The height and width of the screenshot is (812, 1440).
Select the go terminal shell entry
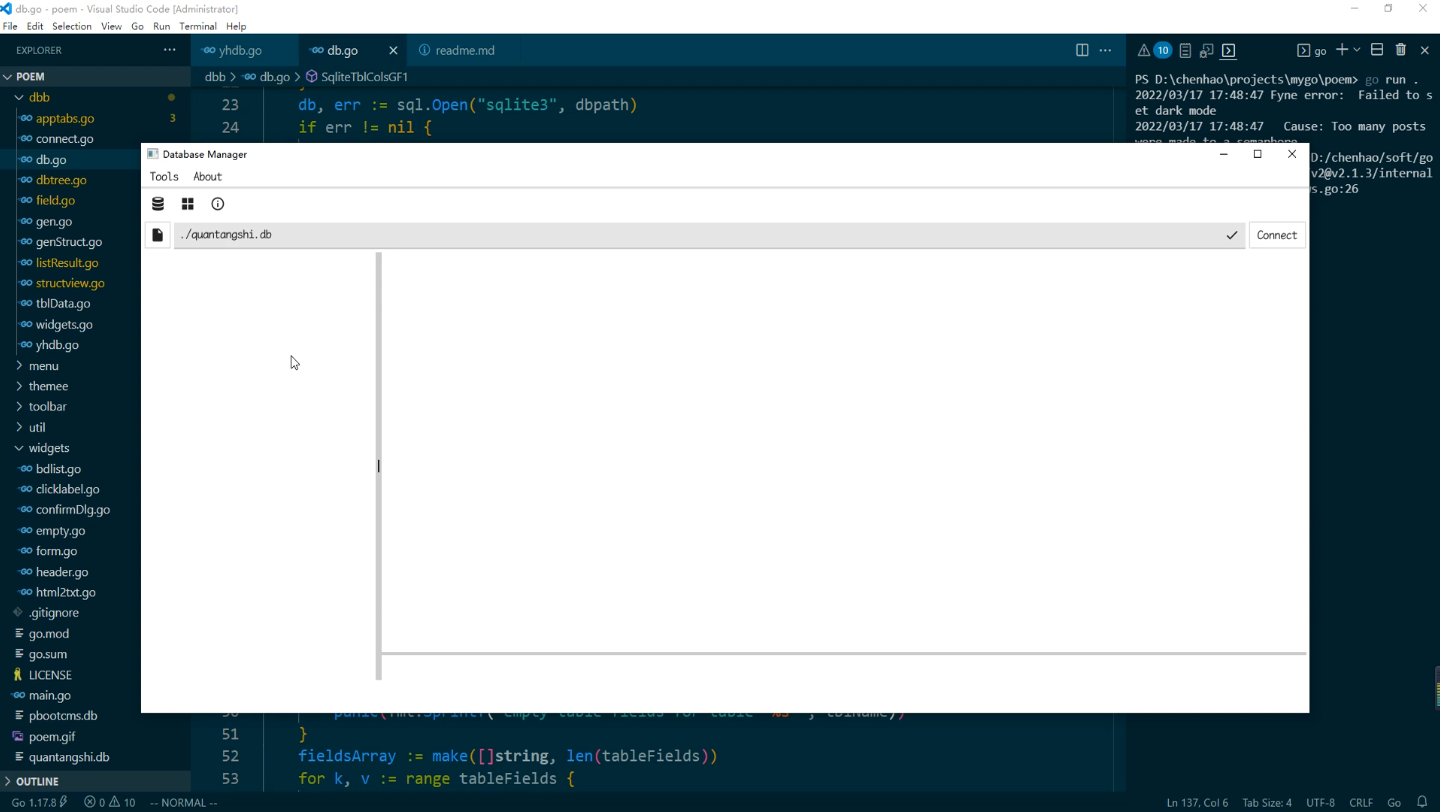coord(1312,50)
